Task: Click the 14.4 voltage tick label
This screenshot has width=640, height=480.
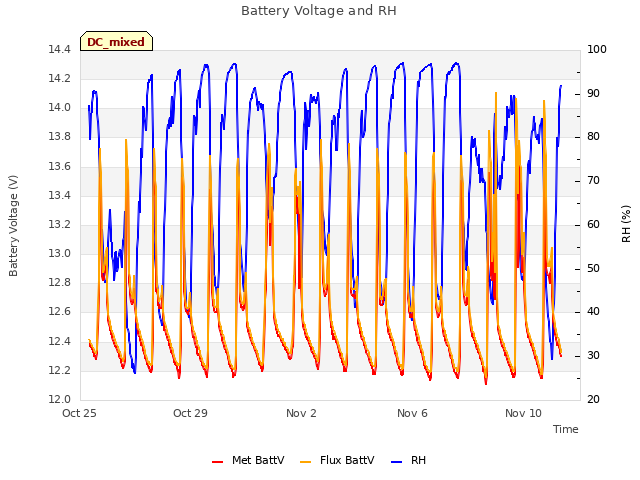Action: tap(60, 50)
